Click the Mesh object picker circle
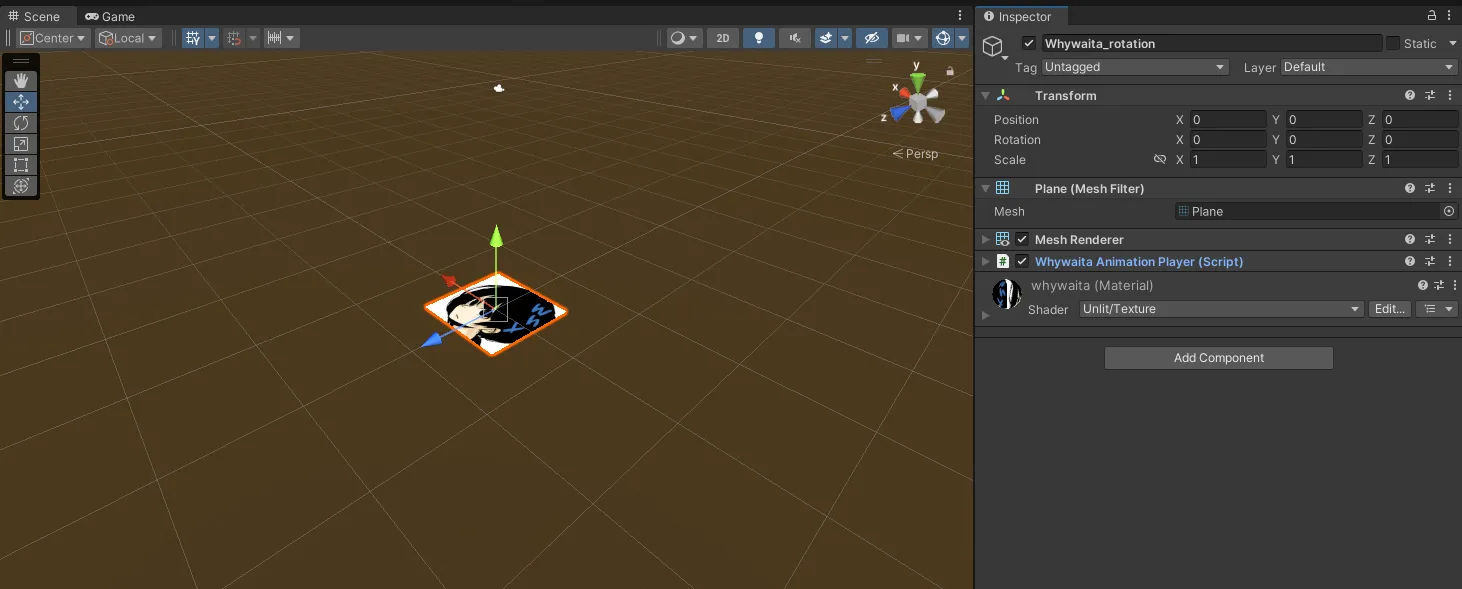The image size is (1462, 589). pyautogui.click(x=1448, y=211)
